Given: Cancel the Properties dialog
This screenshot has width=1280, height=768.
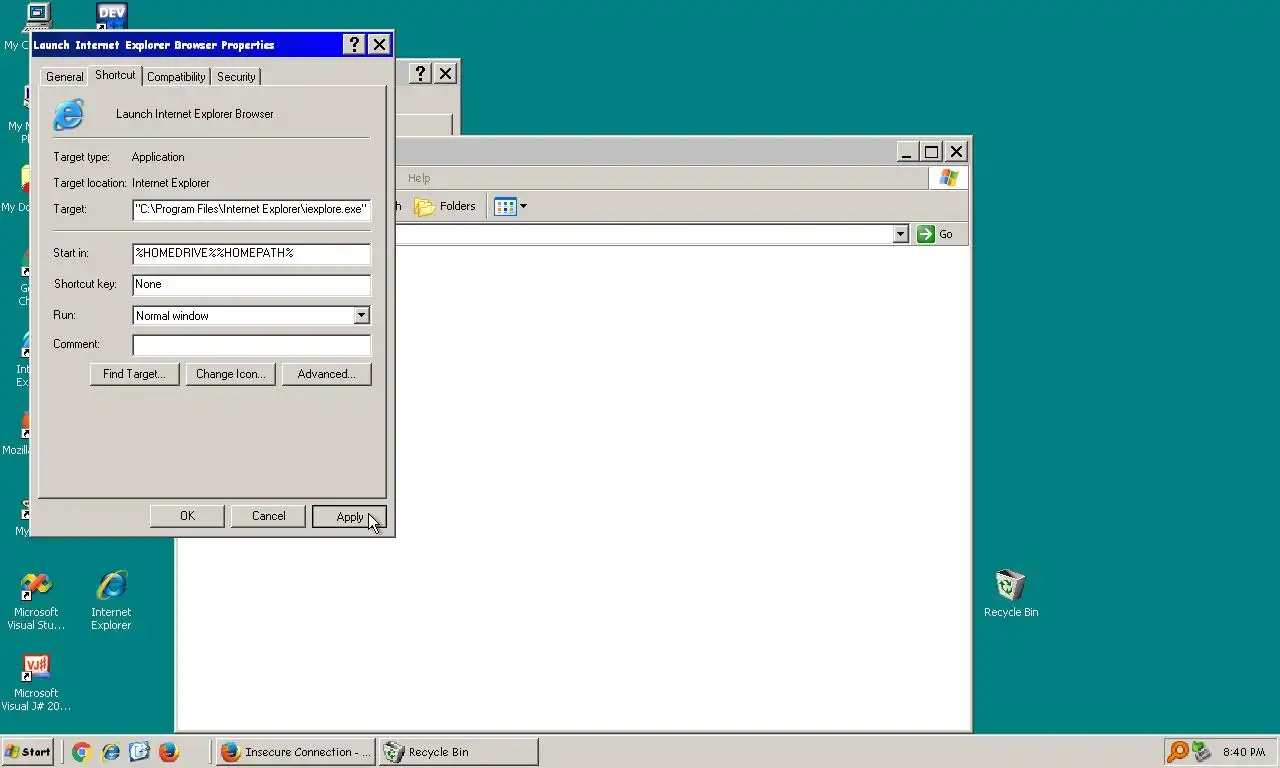Looking at the screenshot, I should pyautogui.click(x=268, y=516).
